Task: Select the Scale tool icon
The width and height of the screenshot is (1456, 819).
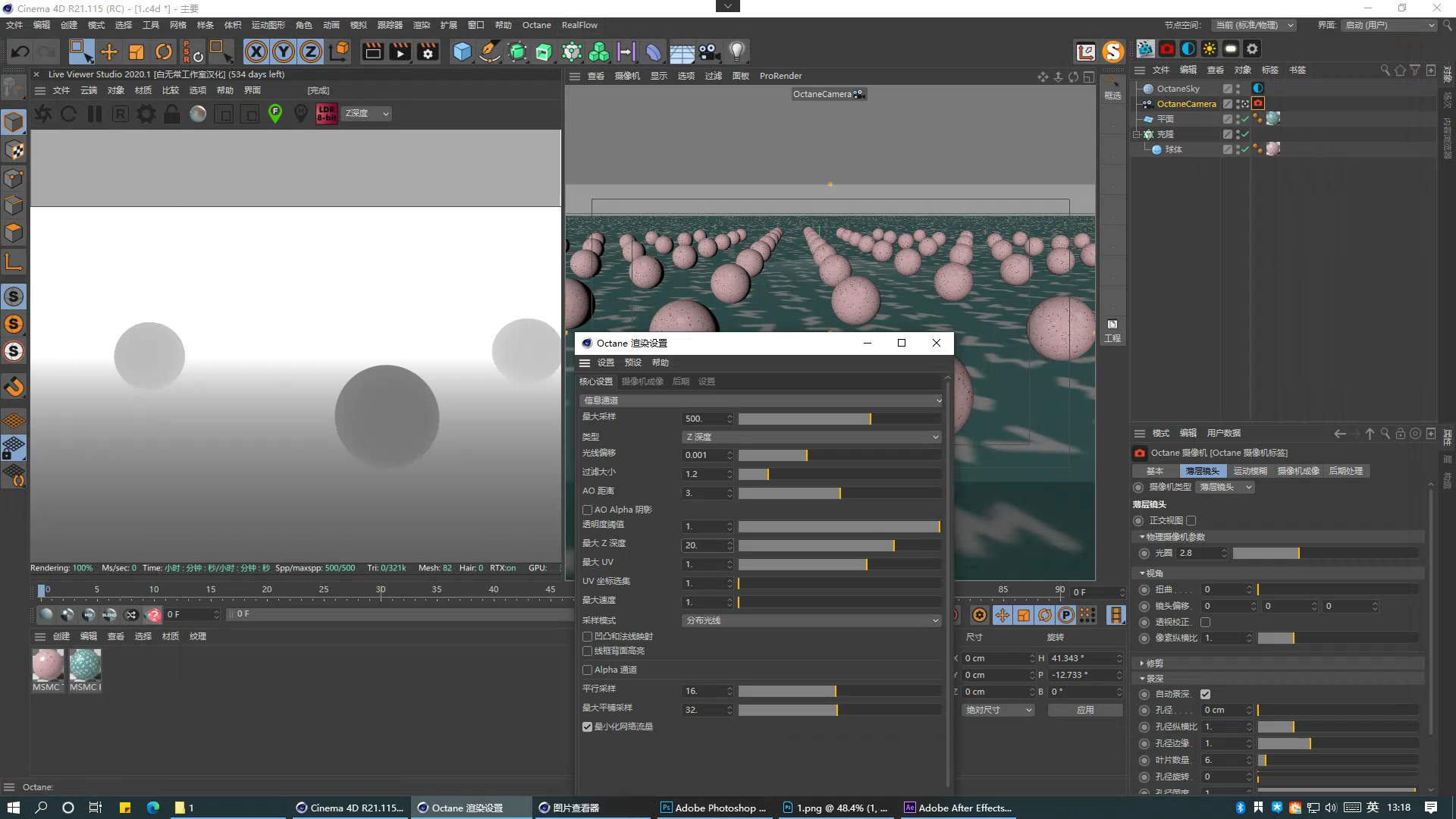Action: [x=136, y=52]
